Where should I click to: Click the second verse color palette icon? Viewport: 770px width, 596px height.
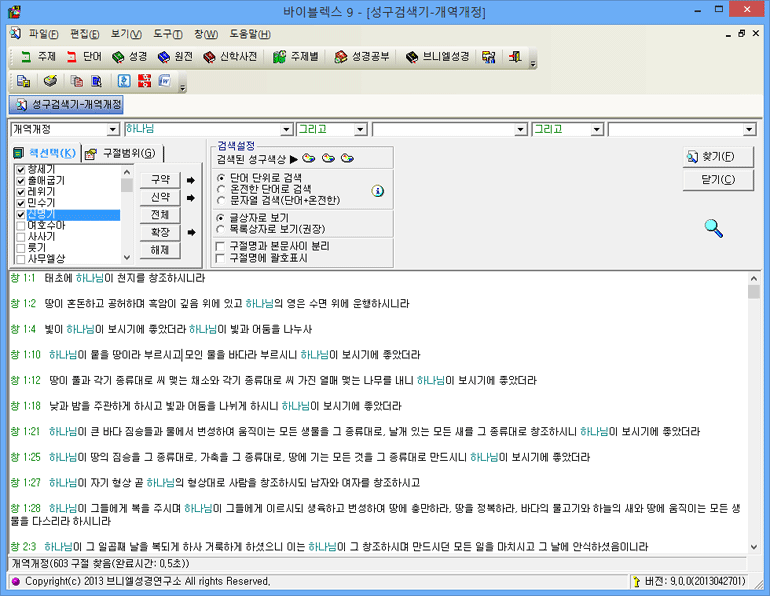pyautogui.click(x=328, y=159)
